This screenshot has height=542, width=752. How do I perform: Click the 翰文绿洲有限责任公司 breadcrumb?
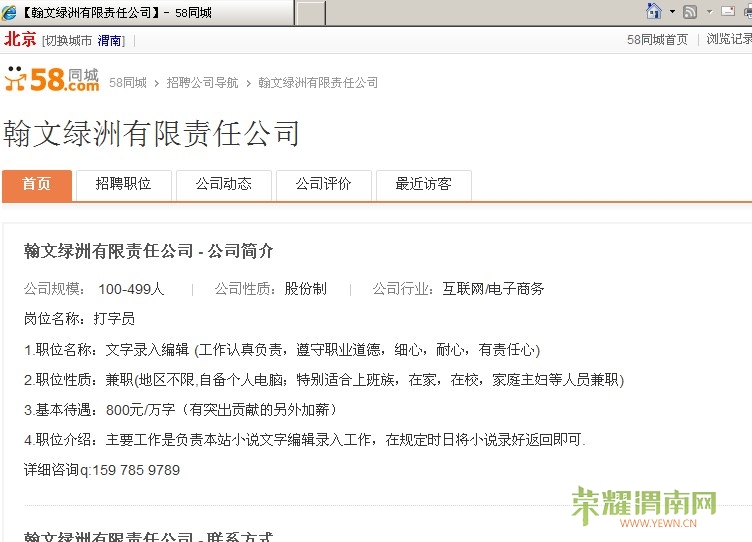click(x=318, y=83)
